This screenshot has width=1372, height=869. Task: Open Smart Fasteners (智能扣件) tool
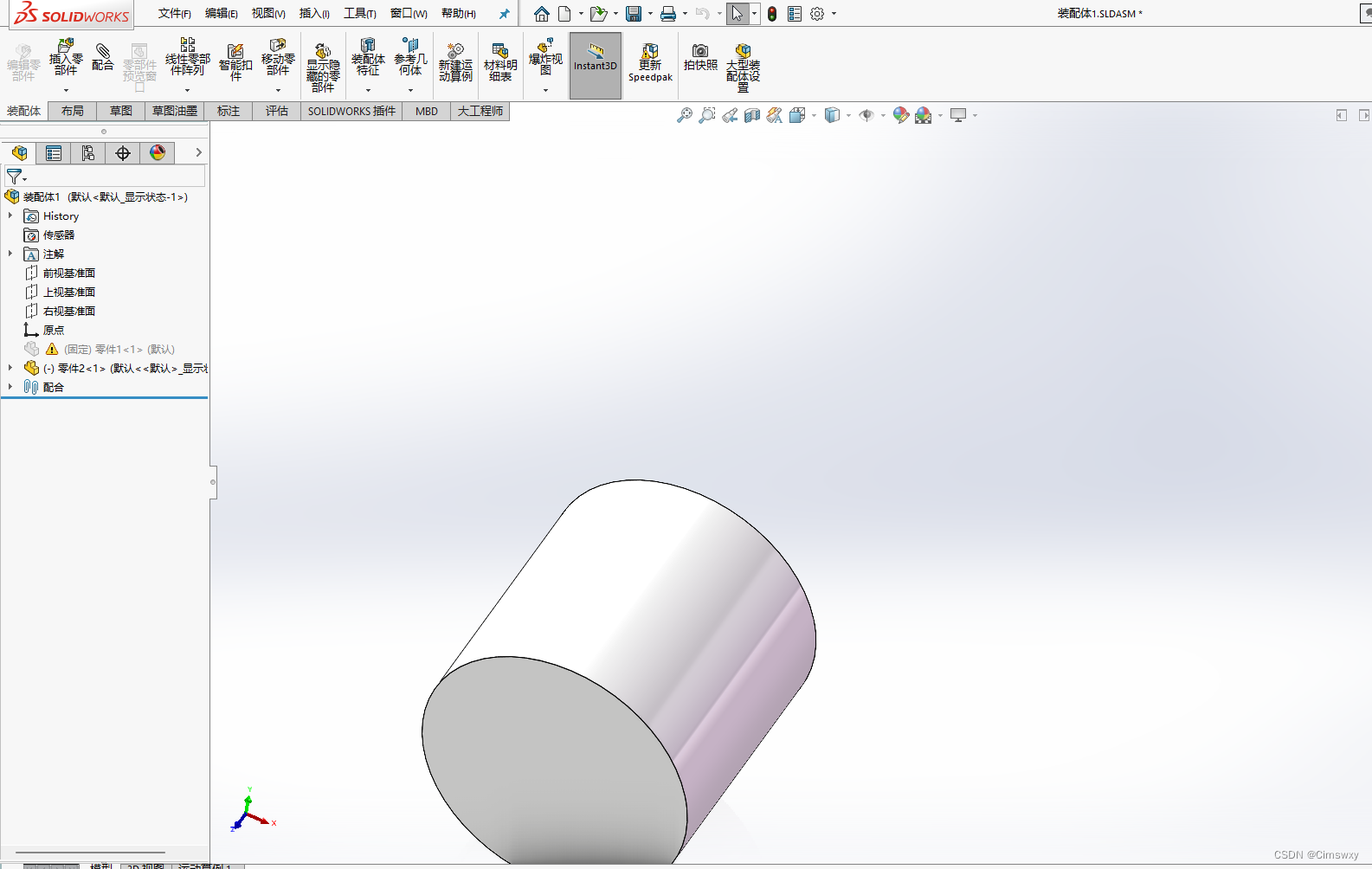coord(235,62)
